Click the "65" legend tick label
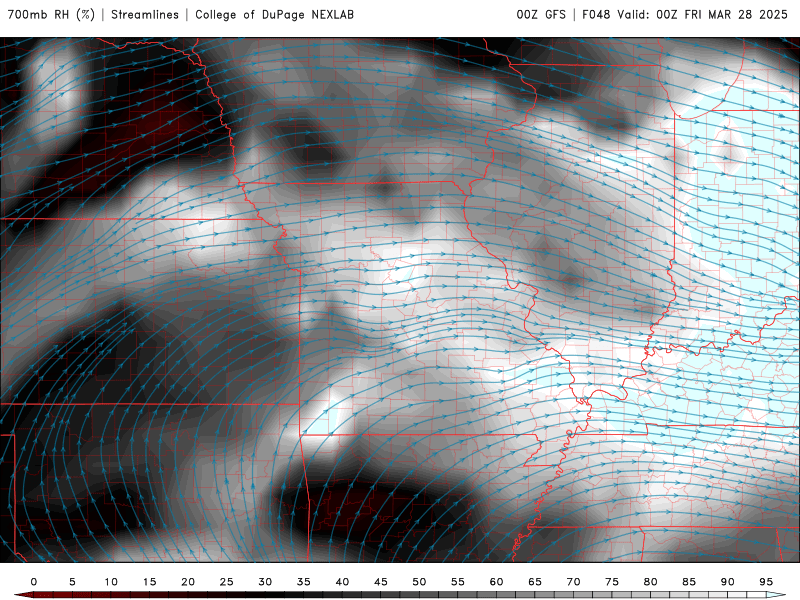800x600 pixels. point(535,582)
